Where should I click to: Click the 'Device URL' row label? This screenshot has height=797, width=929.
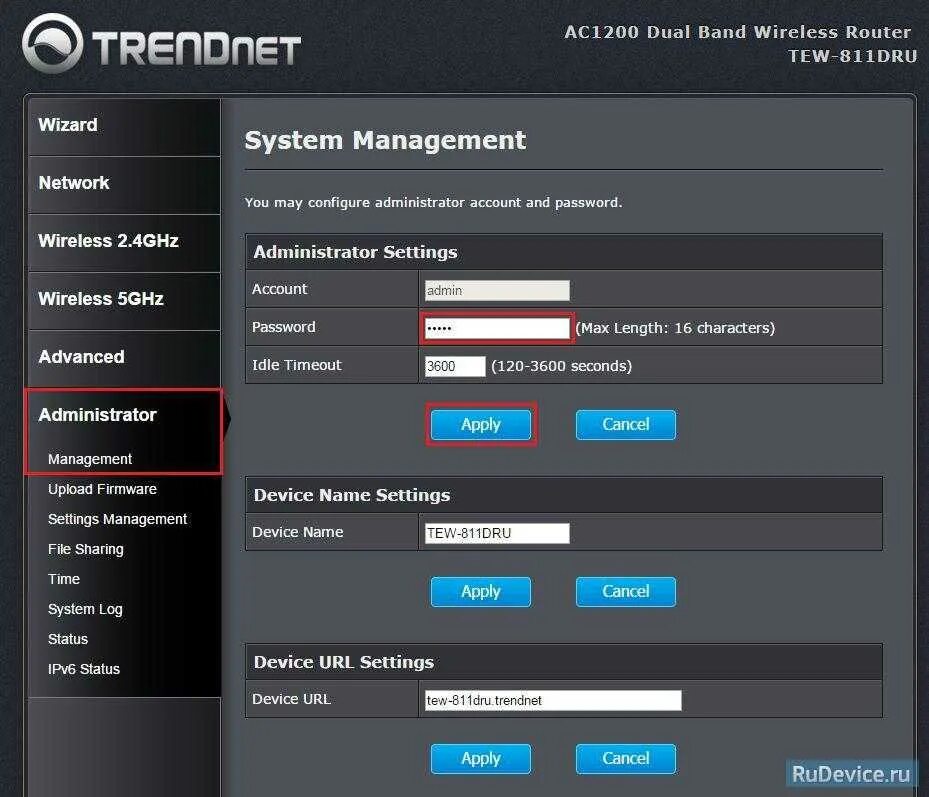pyautogui.click(x=291, y=699)
